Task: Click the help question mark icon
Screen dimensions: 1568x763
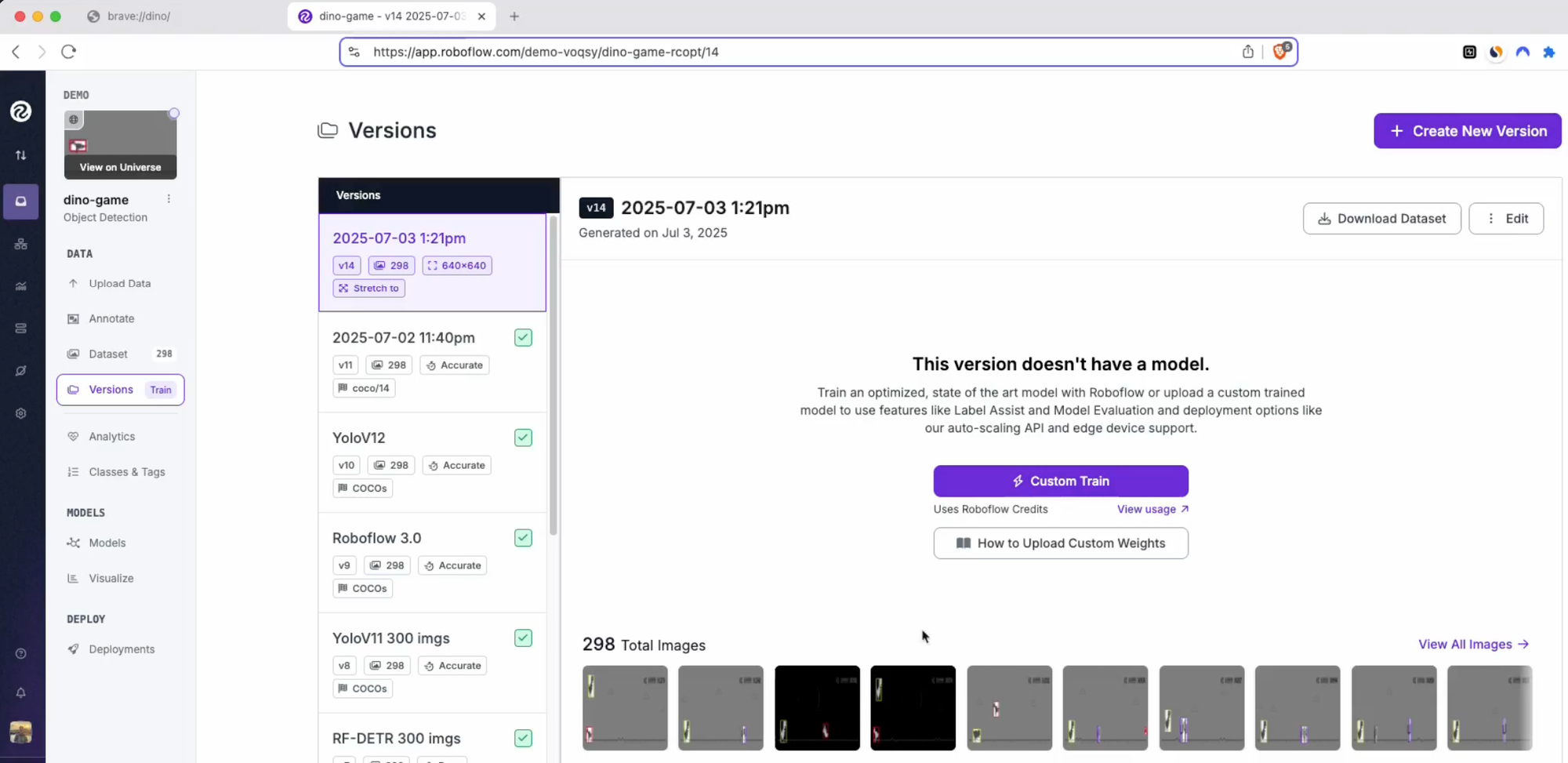Action: [x=21, y=653]
